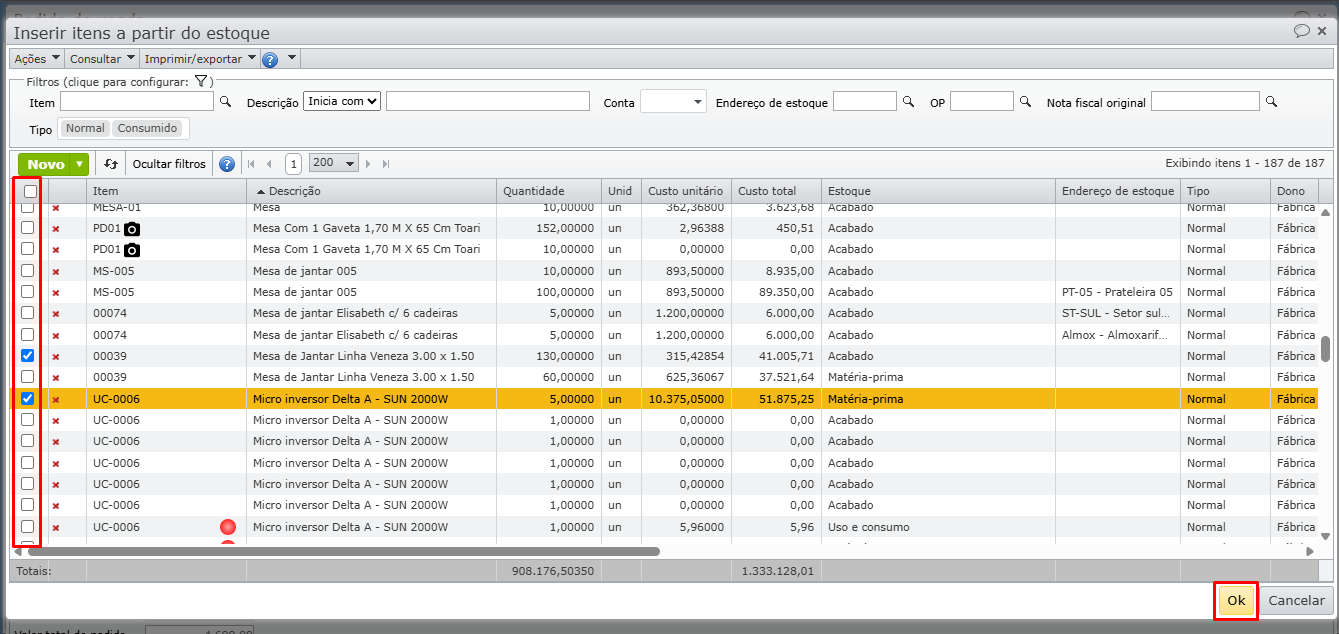Viewport: 1339px width, 634px height.
Task: Uncheck the highlighted UC-0006 Matéria-prima row checkbox
Action: click(28, 398)
